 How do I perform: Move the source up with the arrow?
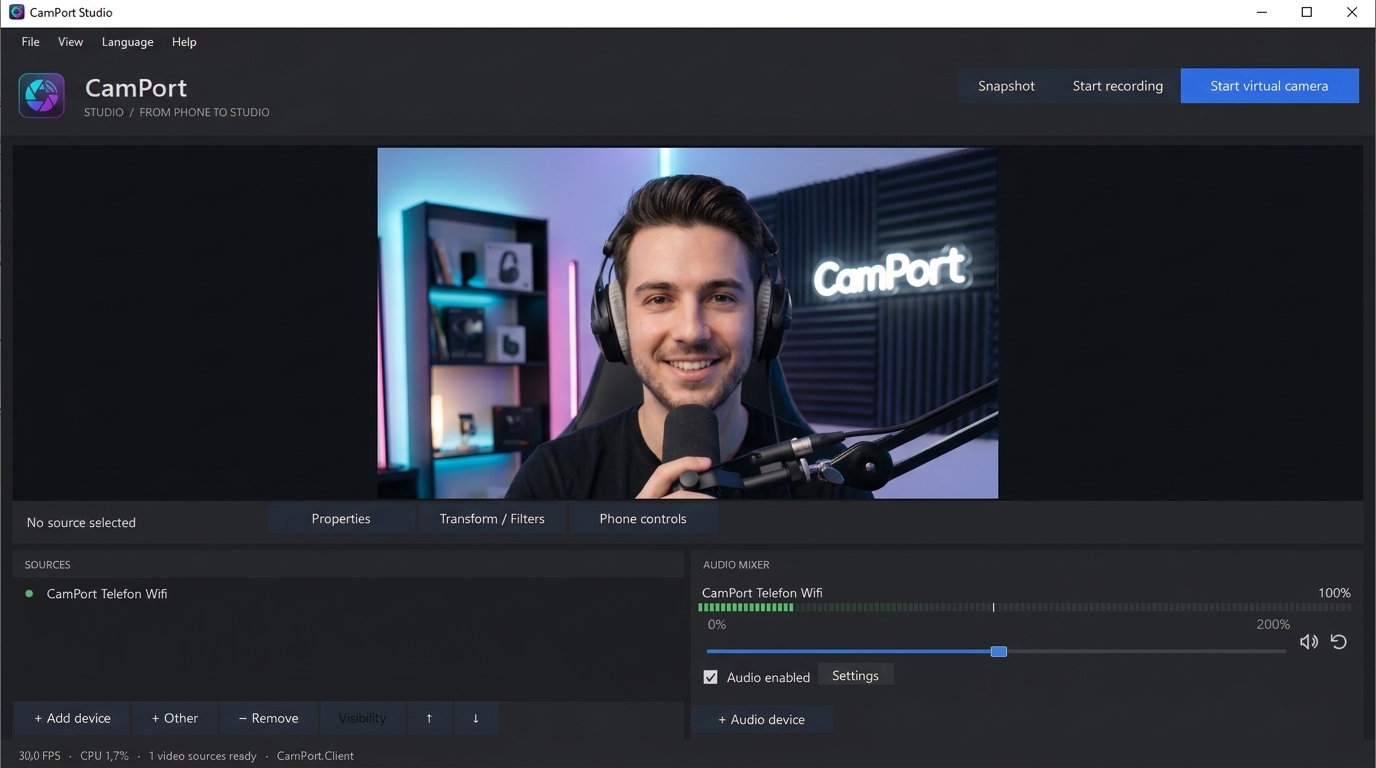pyautogui.click(x=429, y=718)
